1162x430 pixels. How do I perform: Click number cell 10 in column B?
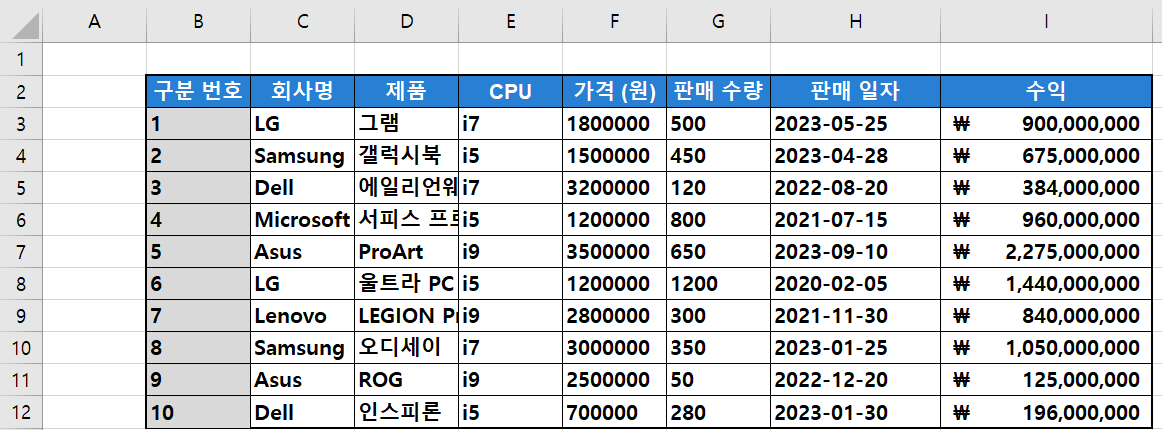199,411
